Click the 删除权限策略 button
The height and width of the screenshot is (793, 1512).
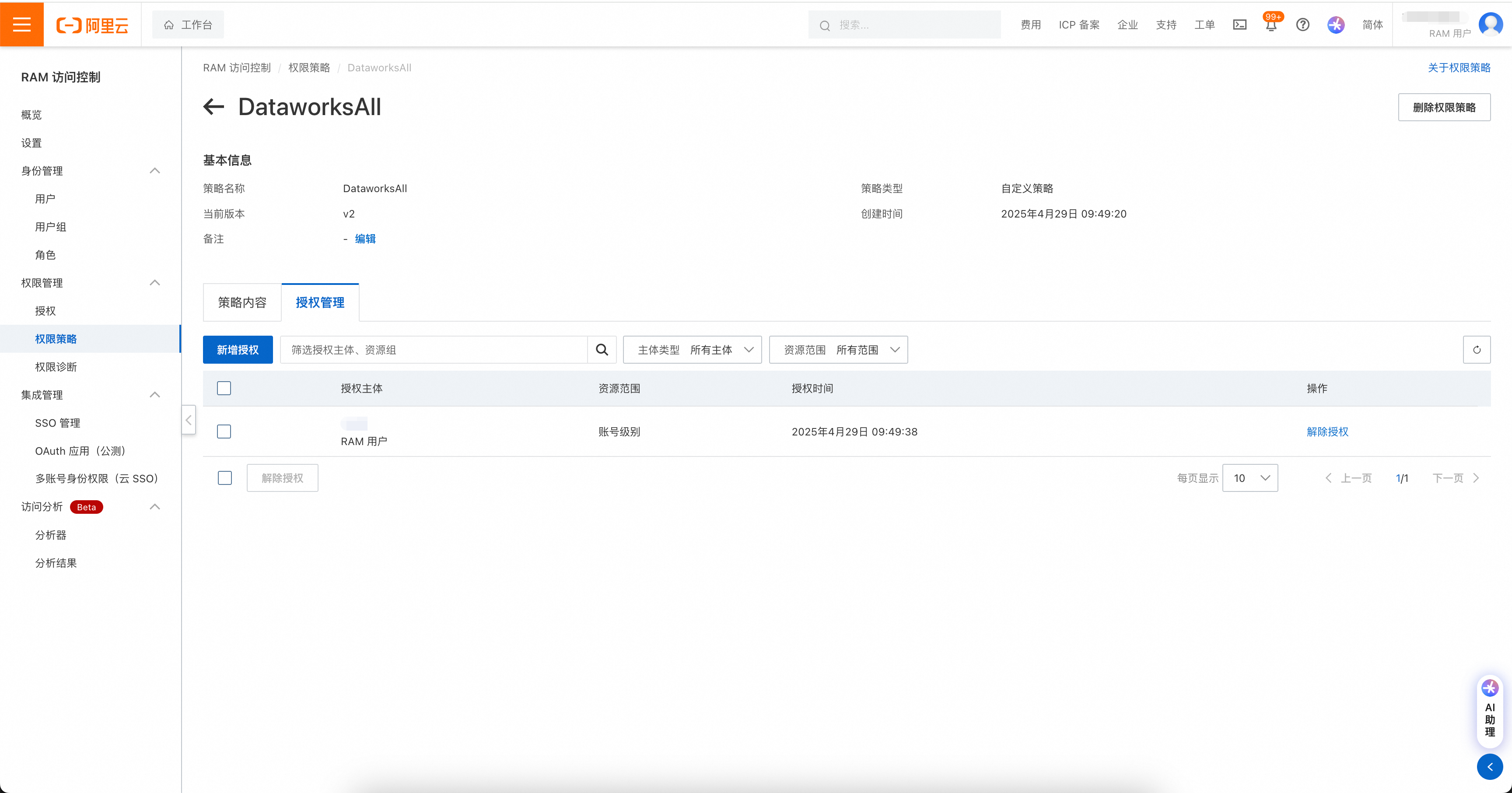[1444, 107]
